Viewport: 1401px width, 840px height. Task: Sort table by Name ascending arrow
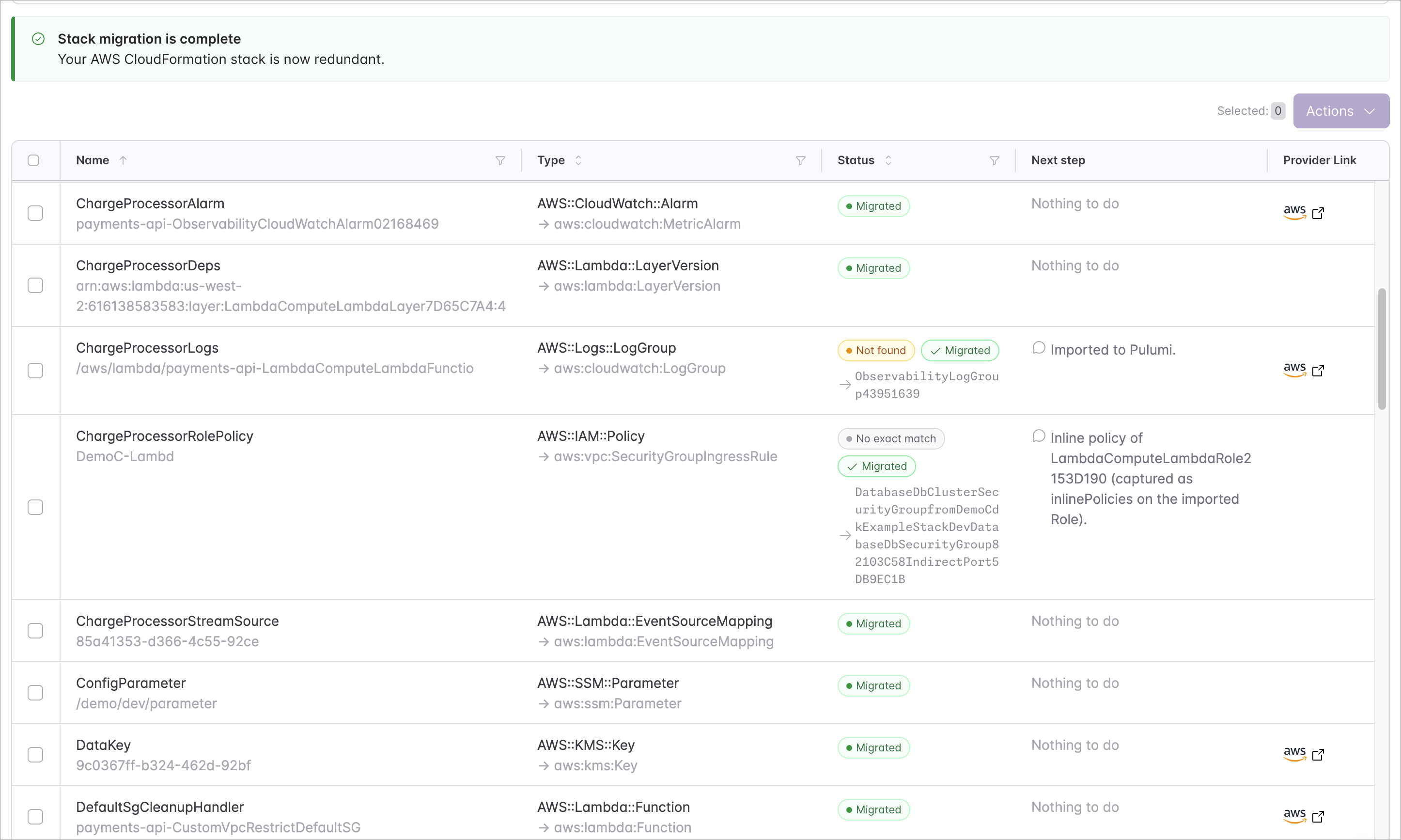pyautogui.click(x=123, y=160)
